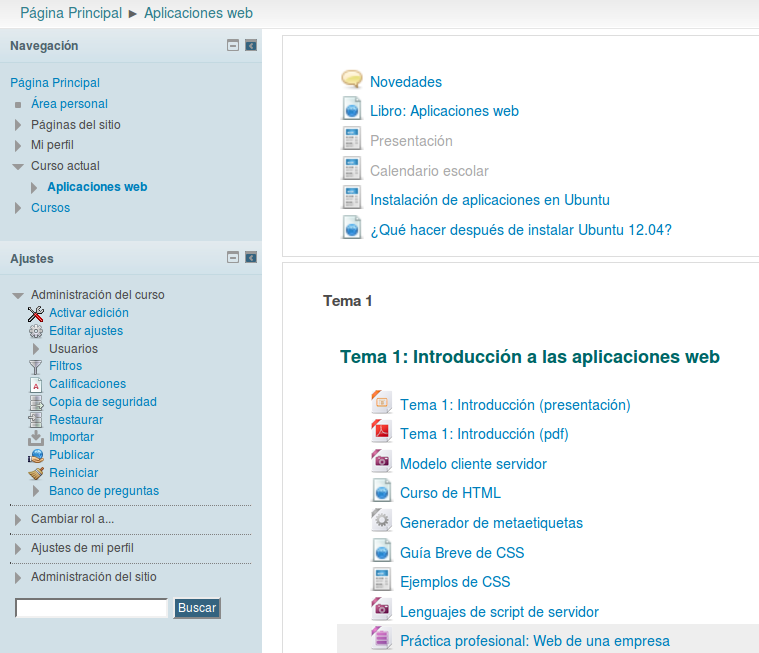759x653 pixels.
Task: Click the settings search input field
Action: (91, 607)
